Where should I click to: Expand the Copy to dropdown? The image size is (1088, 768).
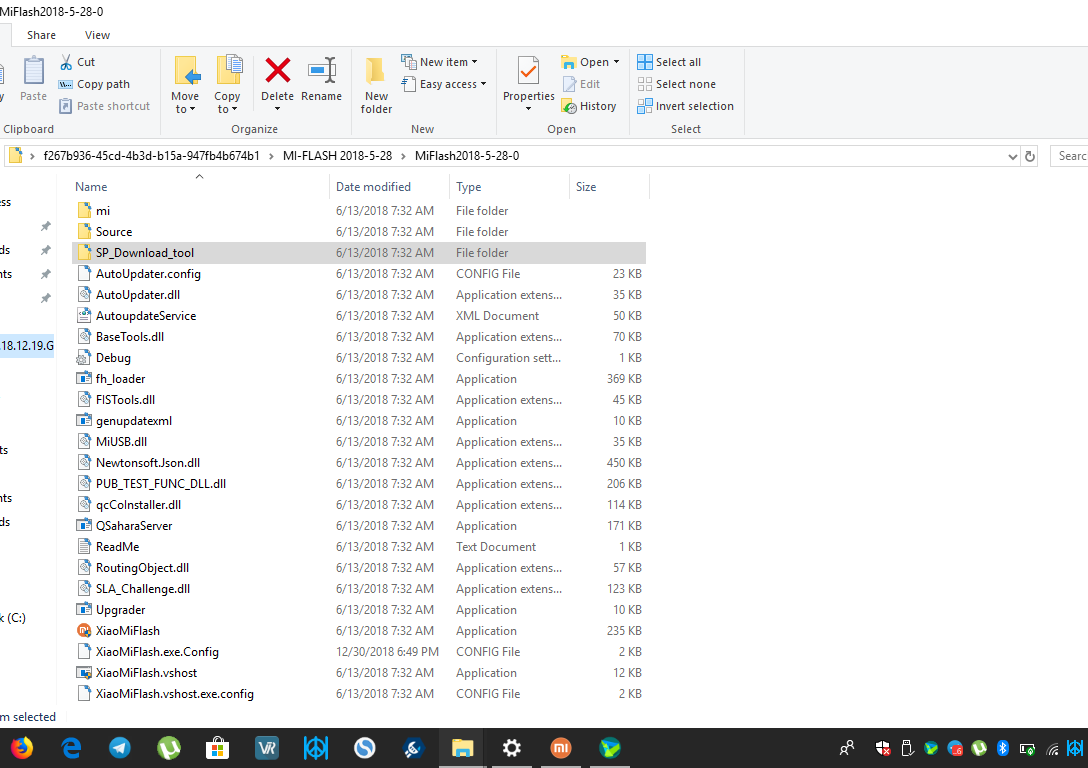coord(227,109)
